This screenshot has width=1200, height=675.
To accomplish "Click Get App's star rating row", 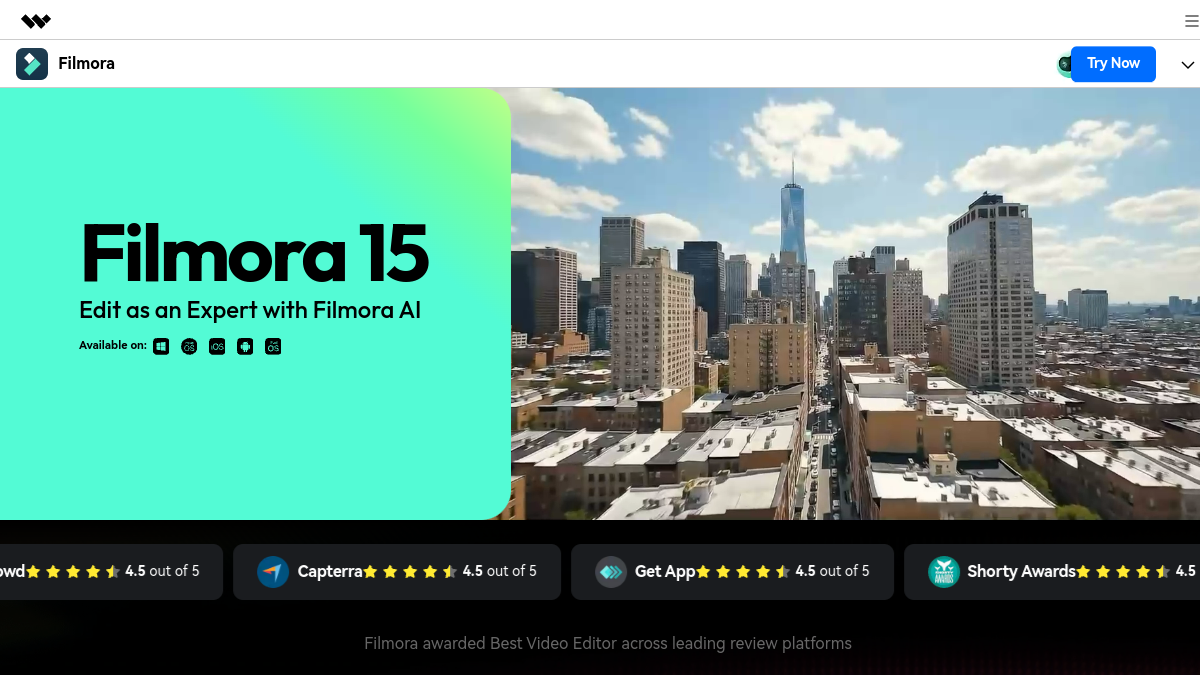I will tap(743, 572).
